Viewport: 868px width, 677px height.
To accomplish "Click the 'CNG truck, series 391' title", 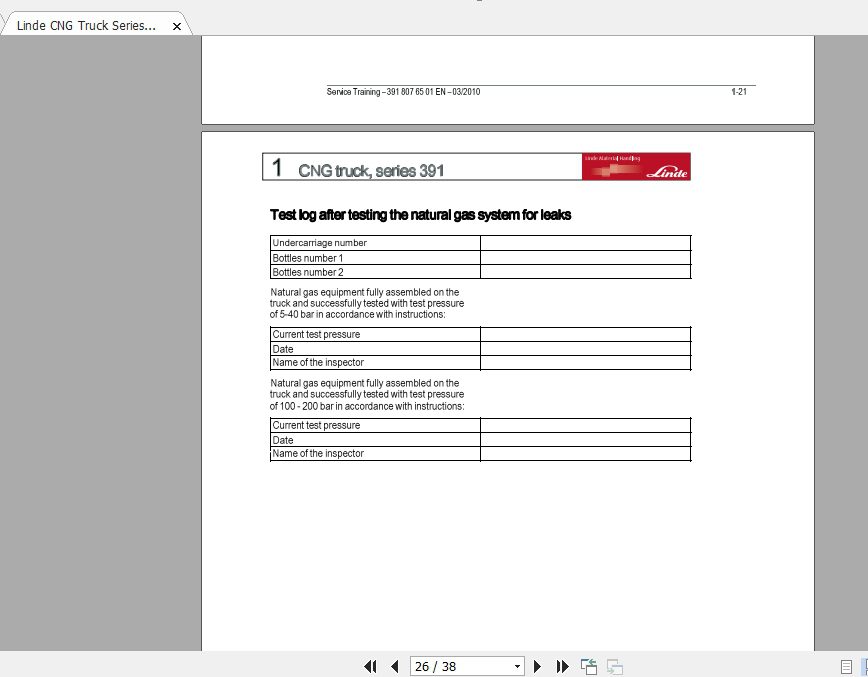I will click(x=371, y=170).
